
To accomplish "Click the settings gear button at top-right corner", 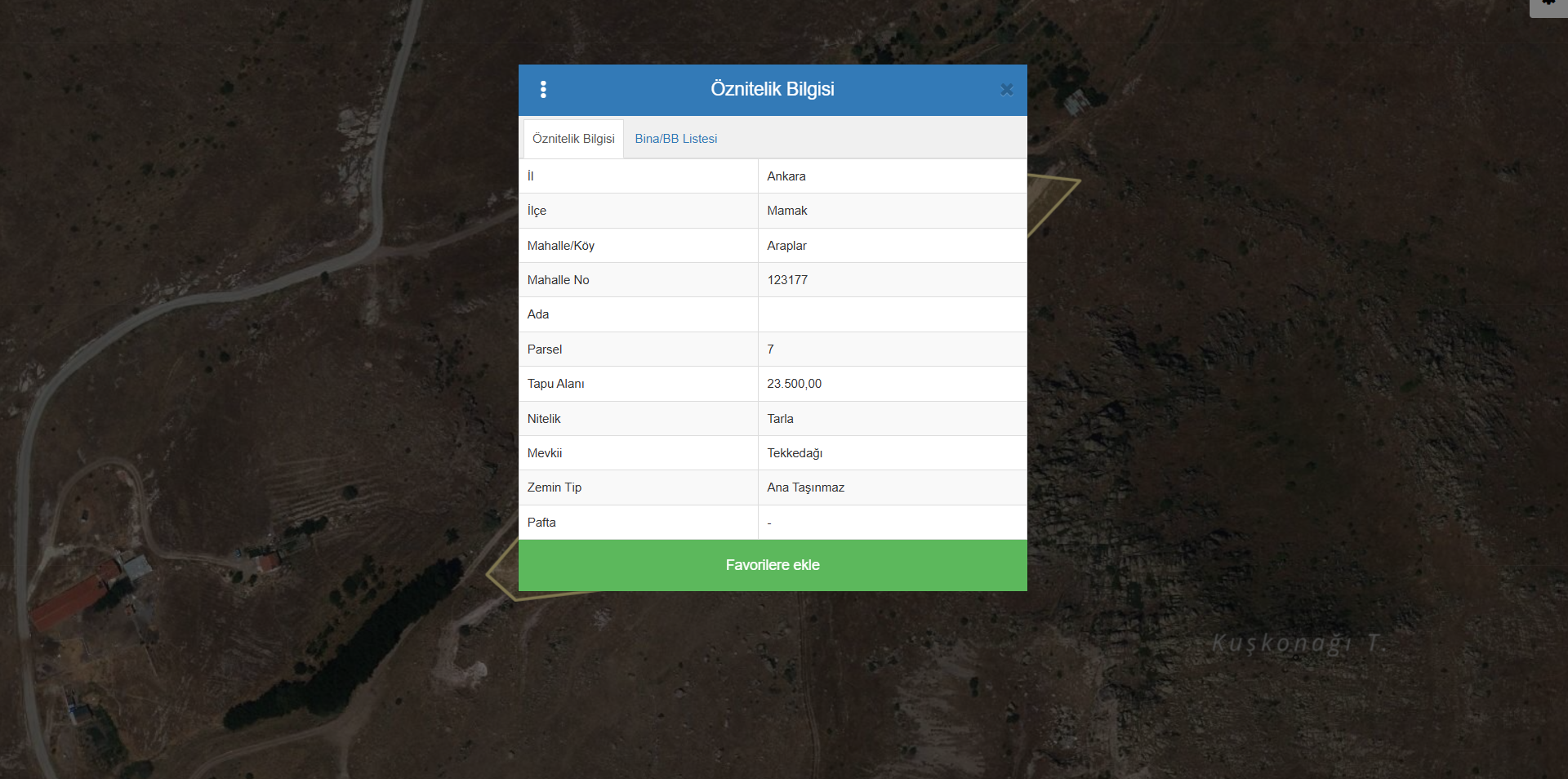I will click(x=1548, y=4).
